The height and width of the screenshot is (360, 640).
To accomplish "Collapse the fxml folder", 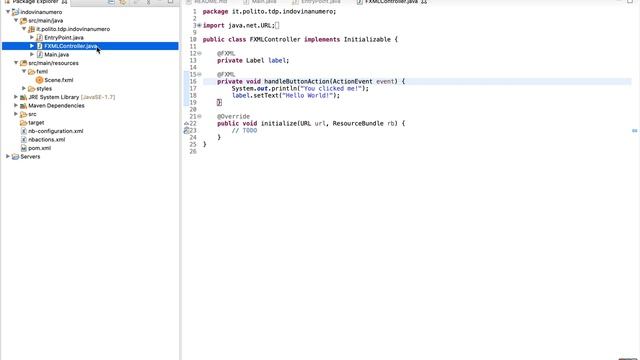I will [24, 71].
